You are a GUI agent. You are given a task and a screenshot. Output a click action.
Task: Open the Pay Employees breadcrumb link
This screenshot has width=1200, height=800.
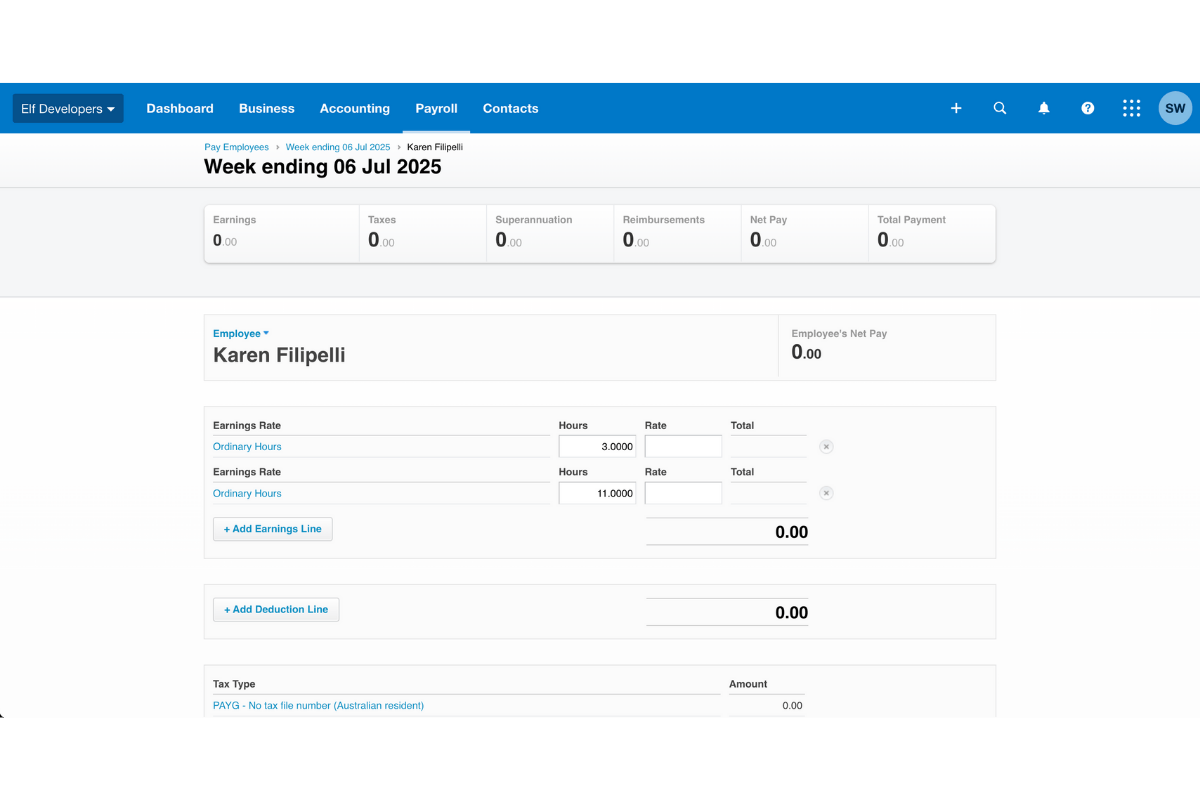coord(236,146)
